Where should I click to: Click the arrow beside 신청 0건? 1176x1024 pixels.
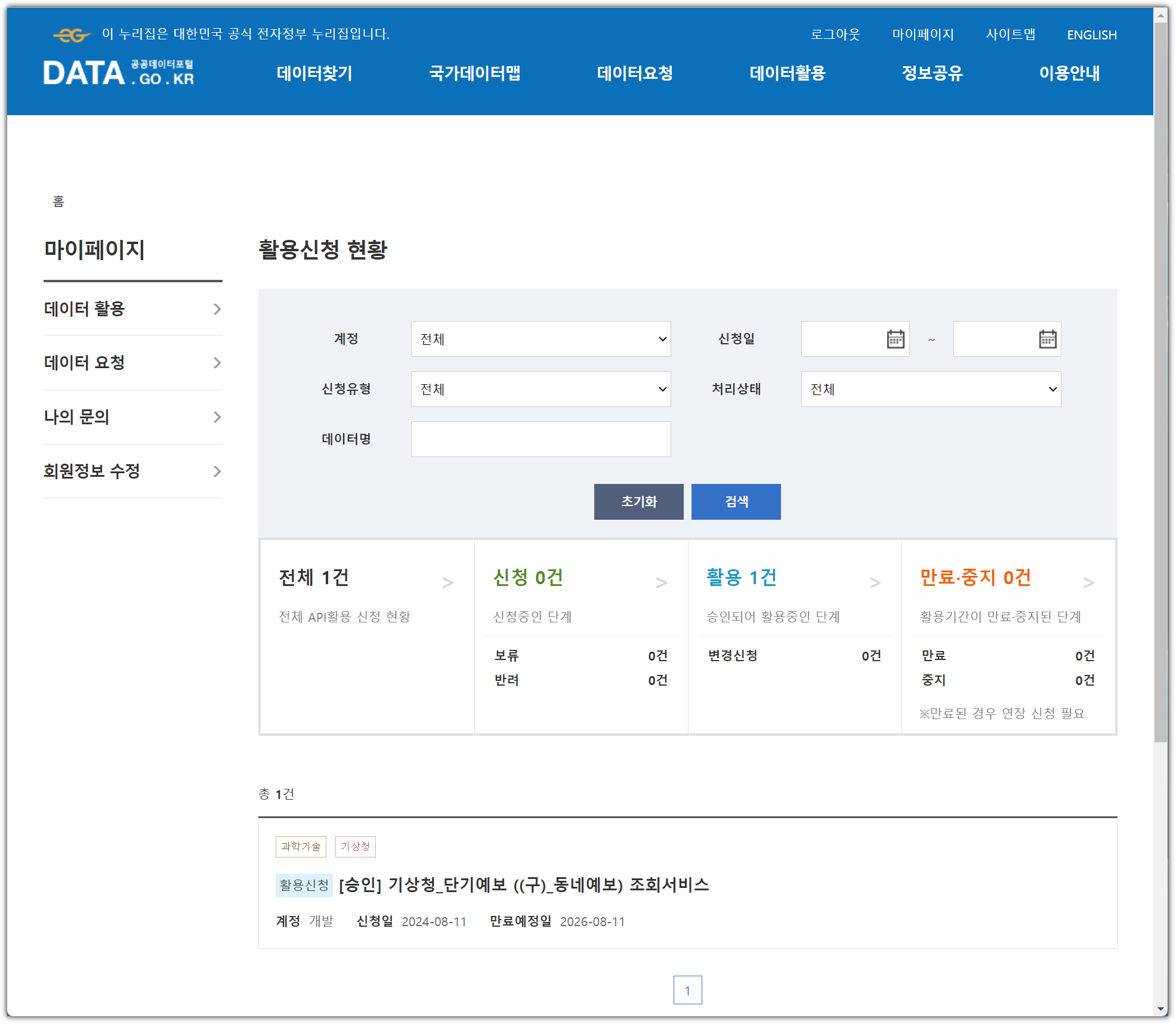tap(661, 583)
